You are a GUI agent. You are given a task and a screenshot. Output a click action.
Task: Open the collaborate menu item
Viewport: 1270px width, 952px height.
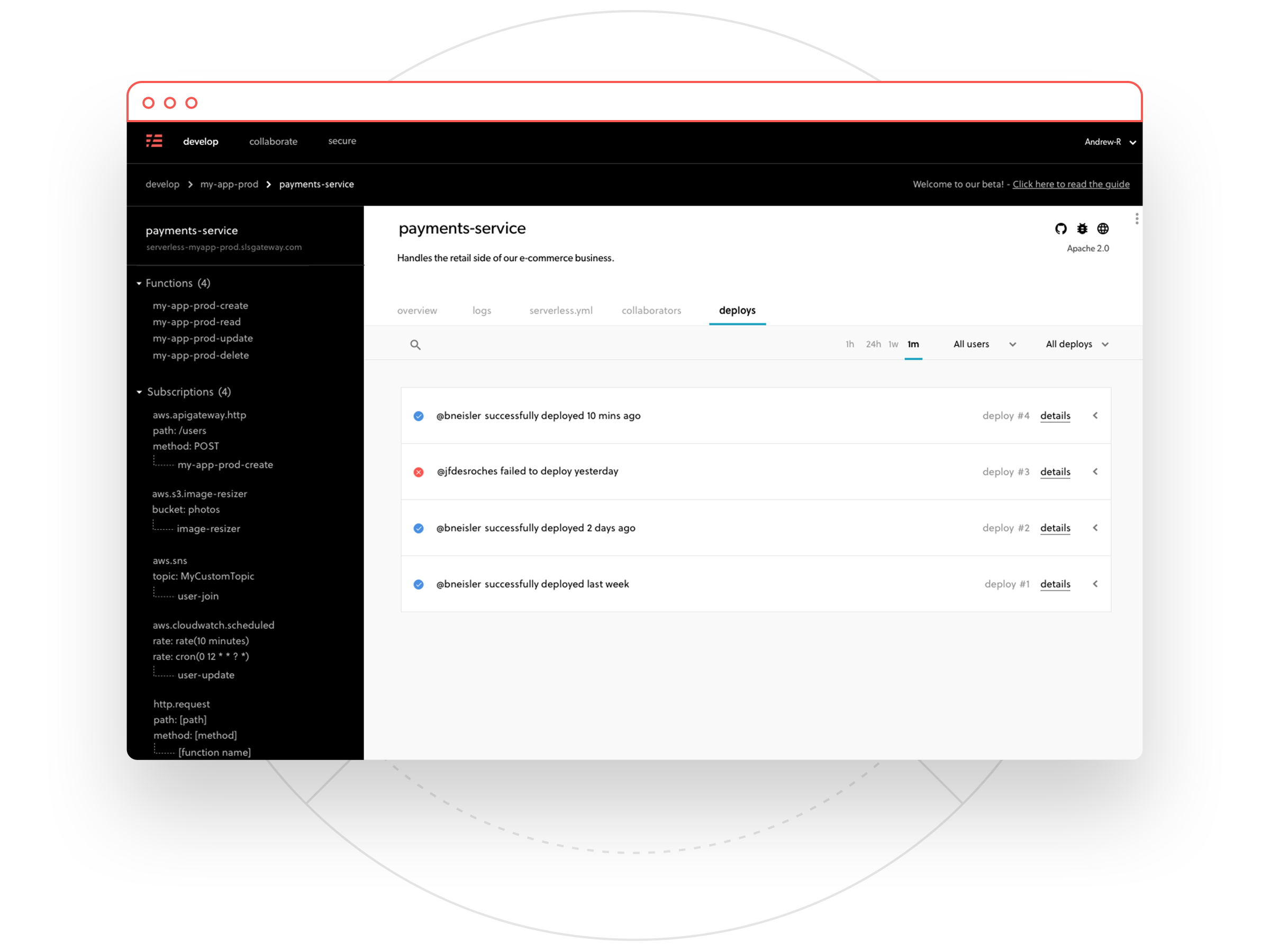273,141
